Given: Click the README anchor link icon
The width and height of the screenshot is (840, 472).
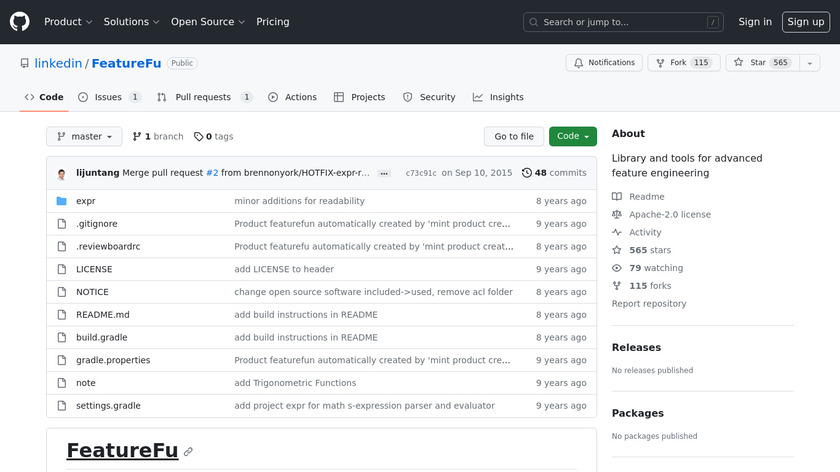Looking at the screenshot, I should [x=188, y=452].
